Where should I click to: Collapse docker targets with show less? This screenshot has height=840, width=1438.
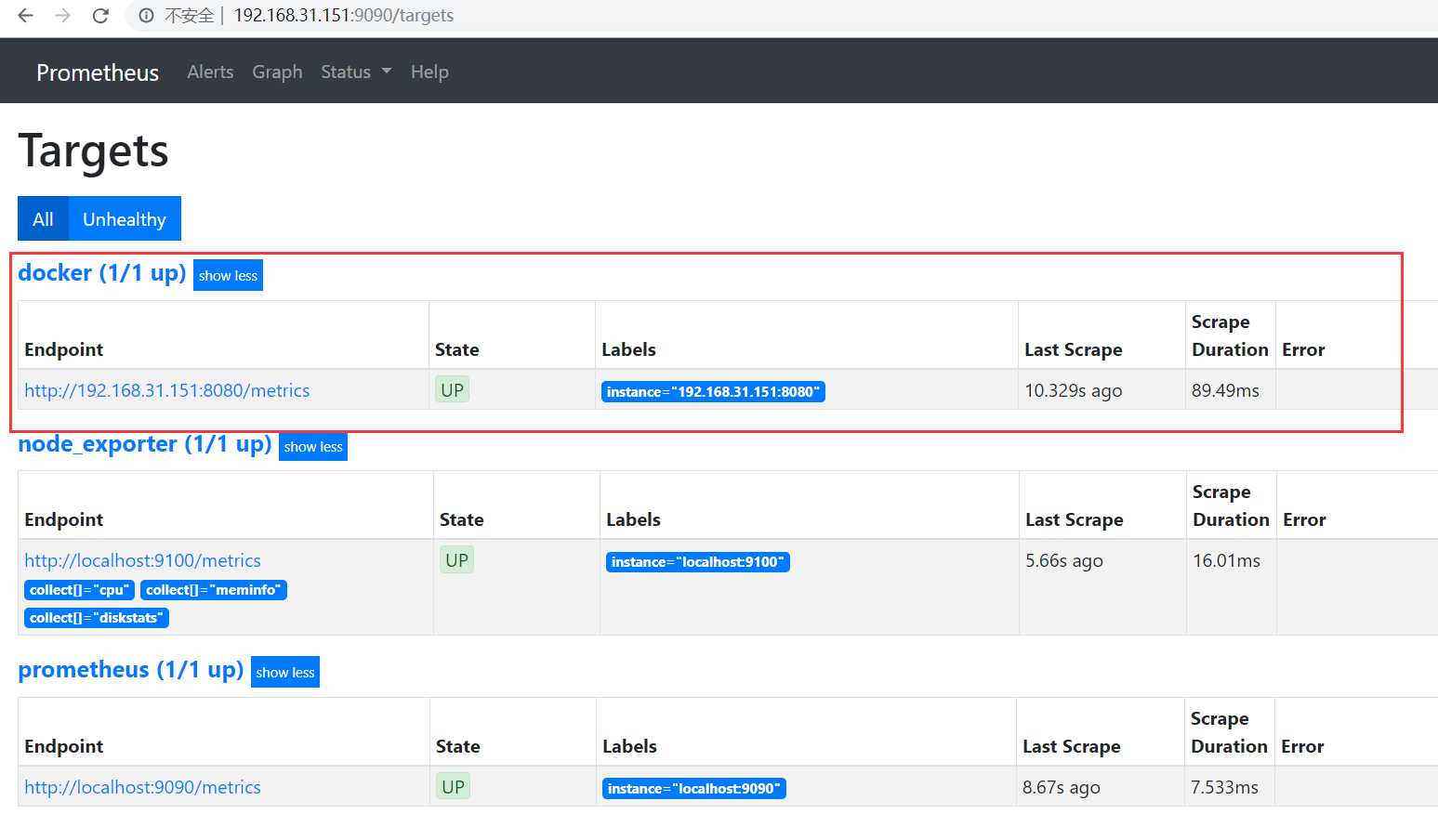tap(228, 275)
